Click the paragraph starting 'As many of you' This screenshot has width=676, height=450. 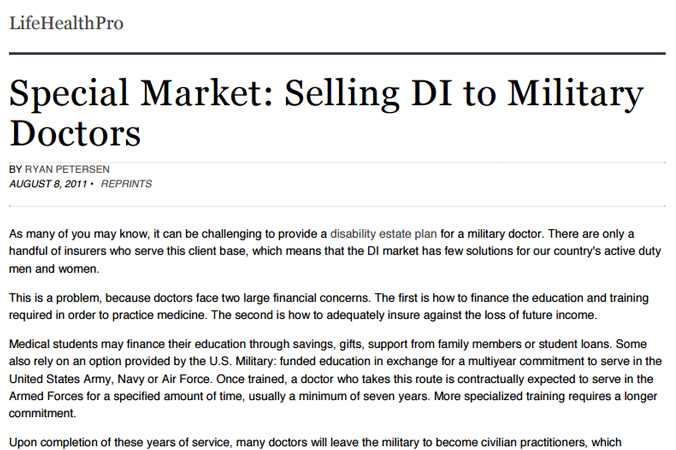click(x=335, y=251)
